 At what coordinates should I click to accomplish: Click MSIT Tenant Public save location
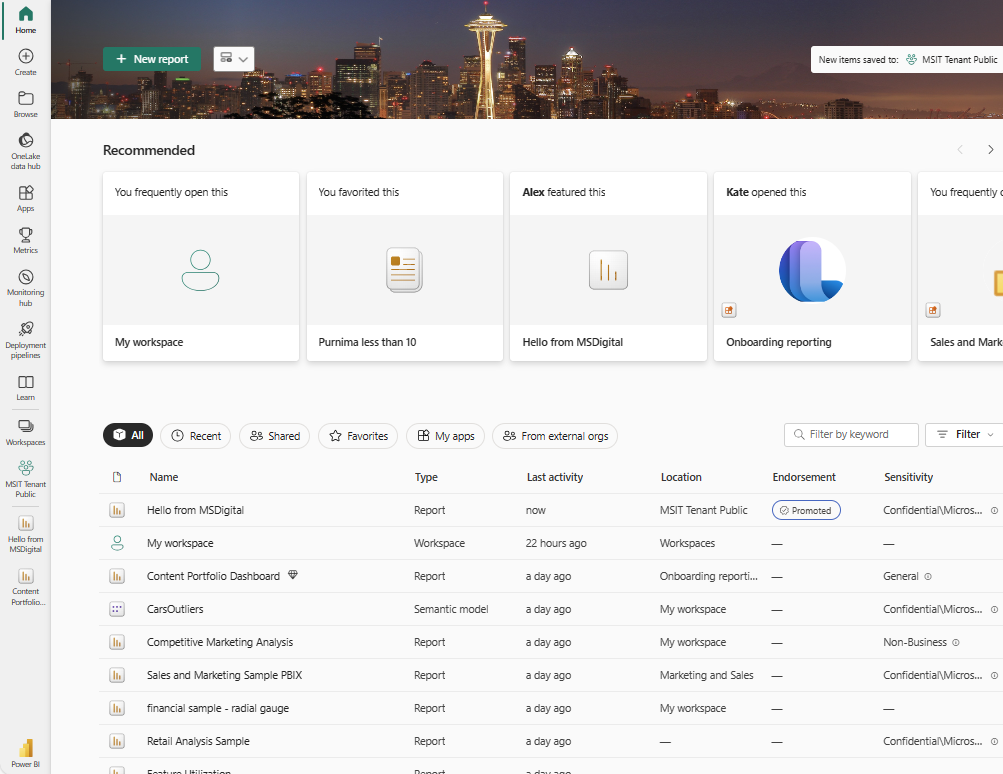[x=951, y=59]
